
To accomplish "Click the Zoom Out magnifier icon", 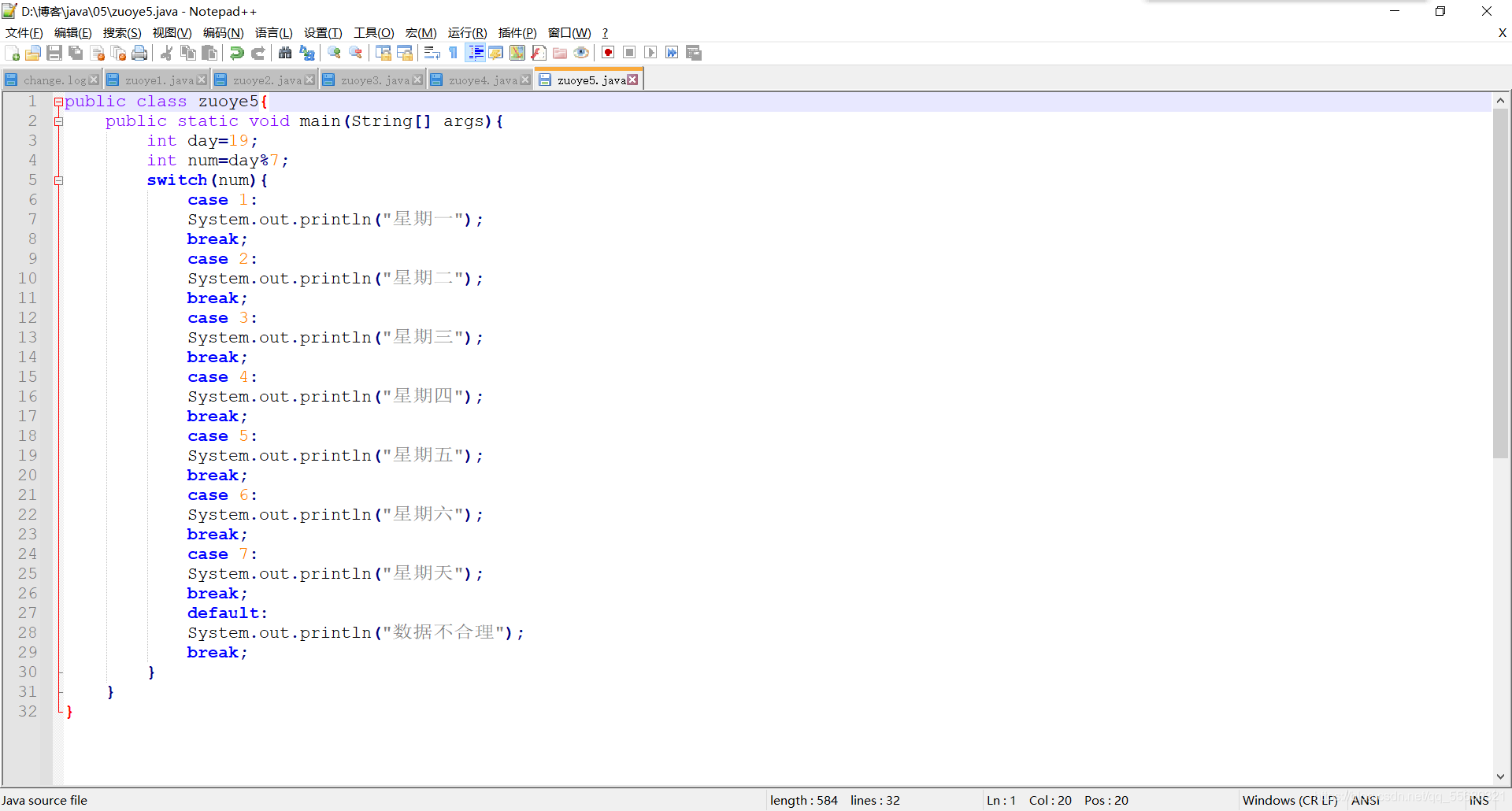I will (x=355, y=53).
